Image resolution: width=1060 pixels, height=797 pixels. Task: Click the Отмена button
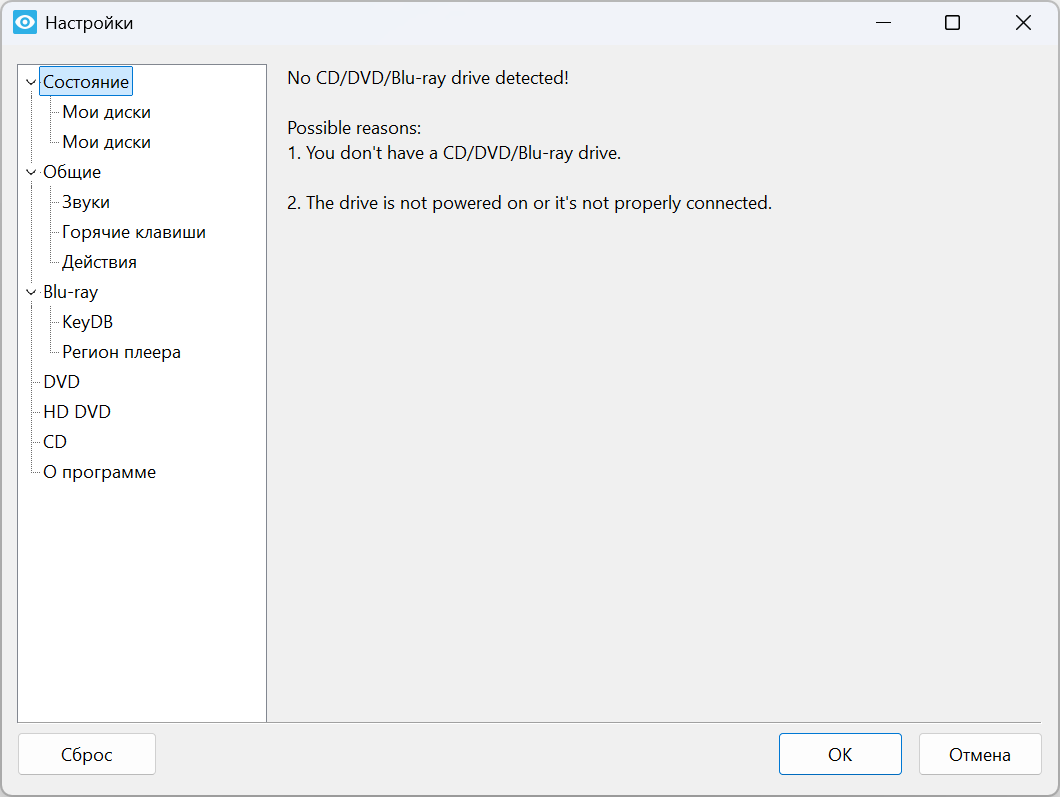pos(980,755)
